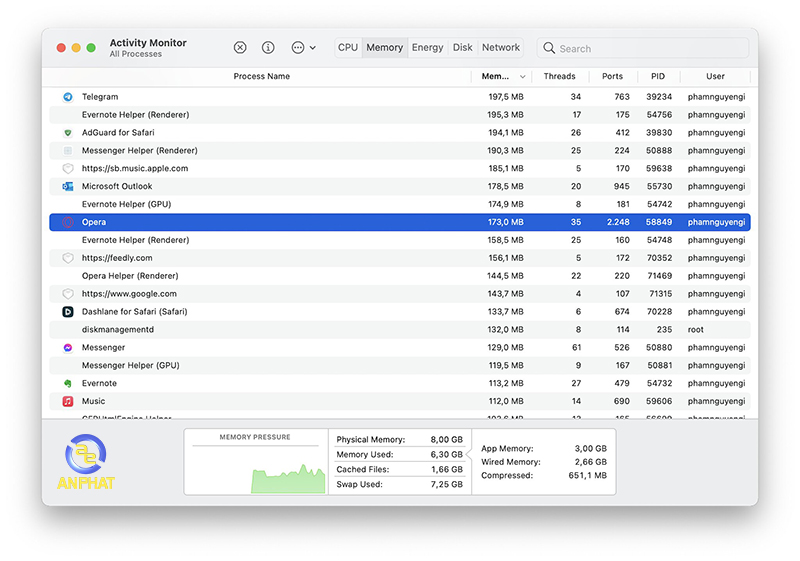Click the red Opera icon

click(68, 222)
